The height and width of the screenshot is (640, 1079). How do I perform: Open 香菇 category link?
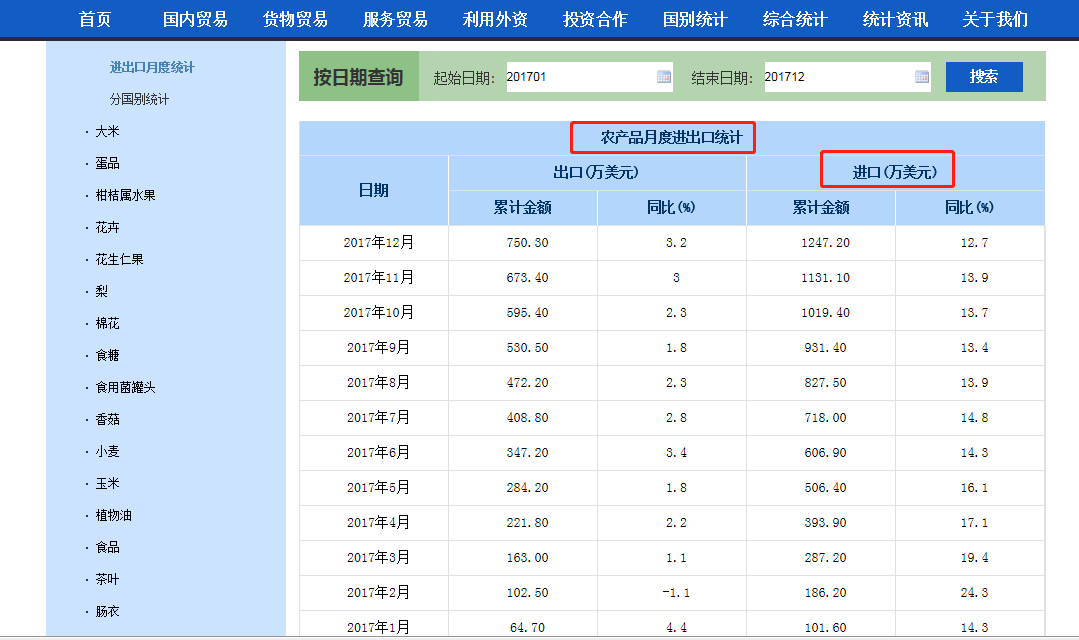(107, 419)
